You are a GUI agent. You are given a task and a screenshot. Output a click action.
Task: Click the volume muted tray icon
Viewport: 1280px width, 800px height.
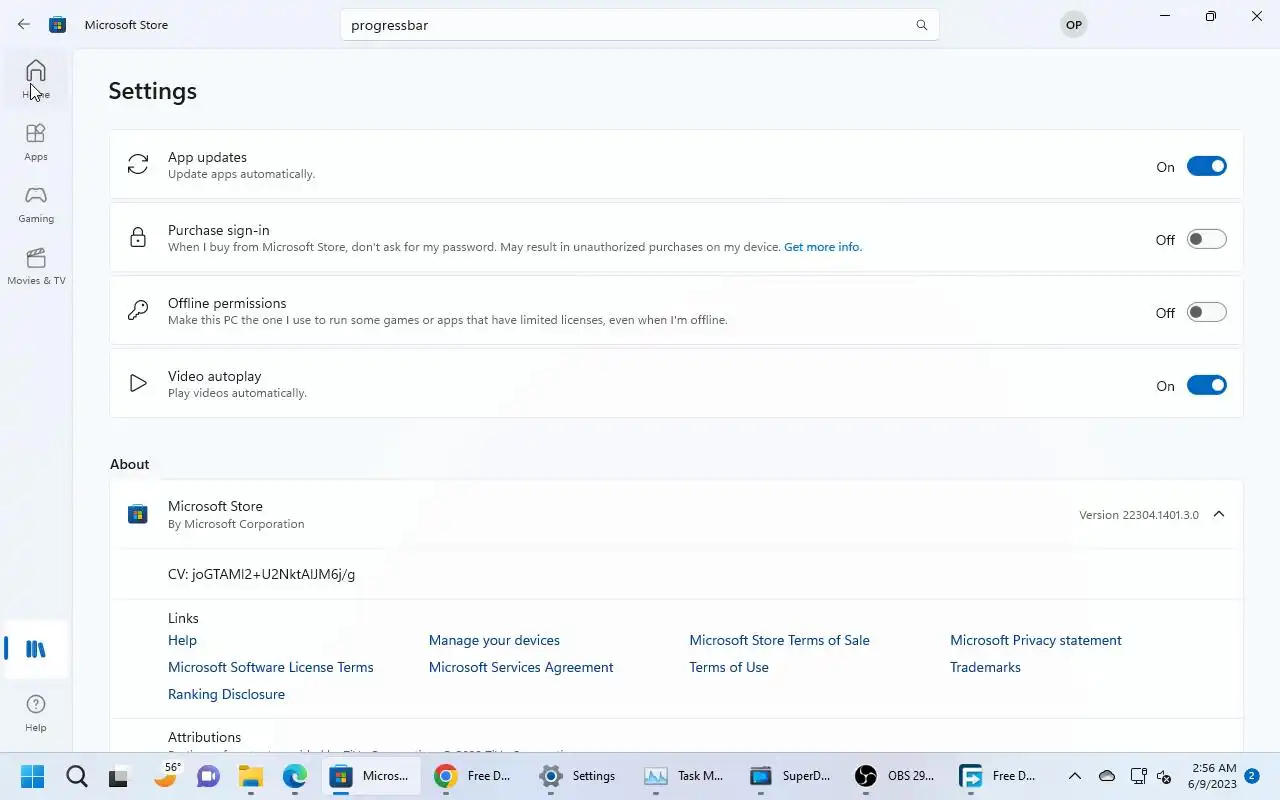click(1164, 776)
